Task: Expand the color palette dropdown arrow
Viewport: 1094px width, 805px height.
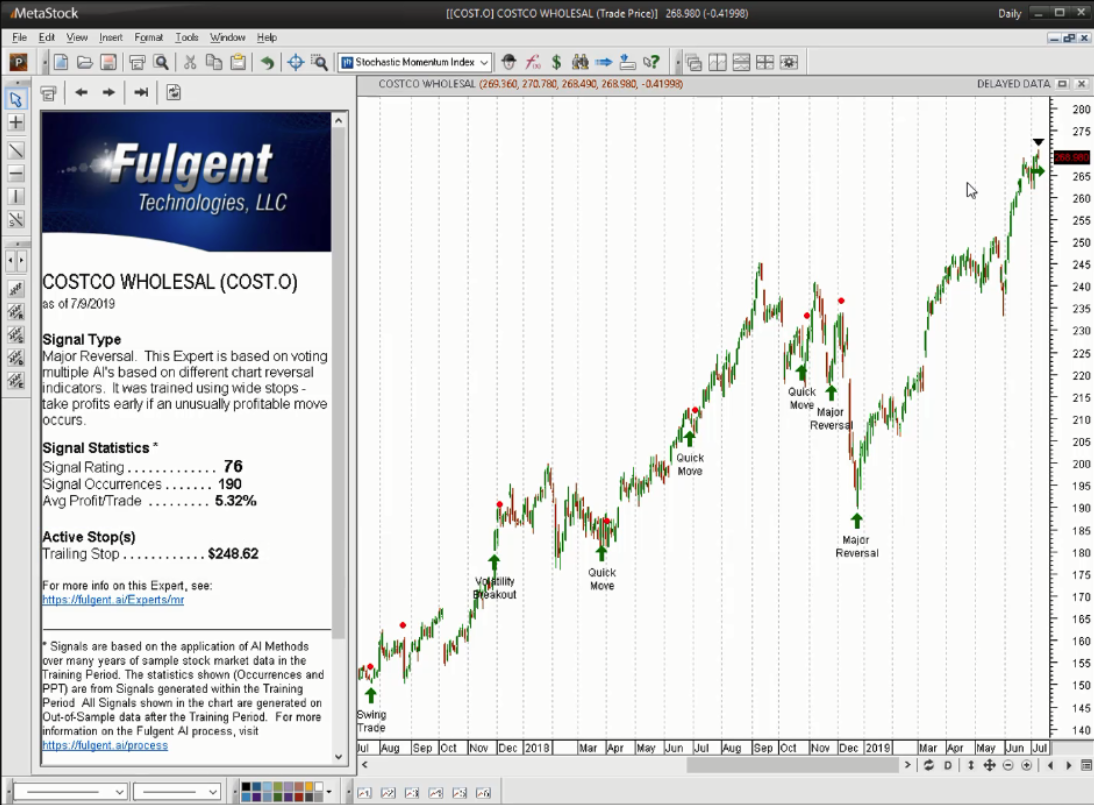Action: (329, 792)
